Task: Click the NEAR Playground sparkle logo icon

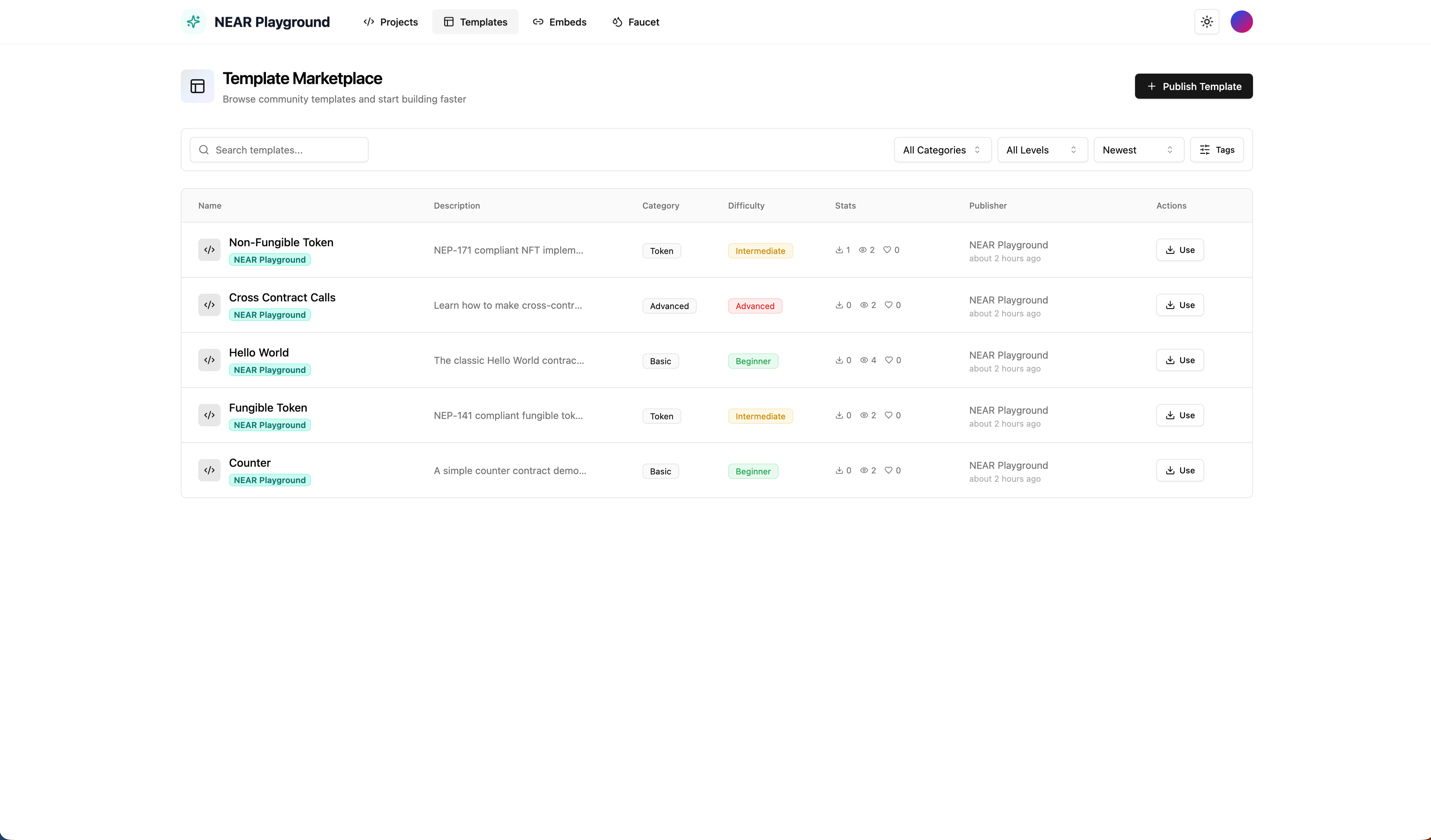Action: pyautogui.click(x=193, y=22)
